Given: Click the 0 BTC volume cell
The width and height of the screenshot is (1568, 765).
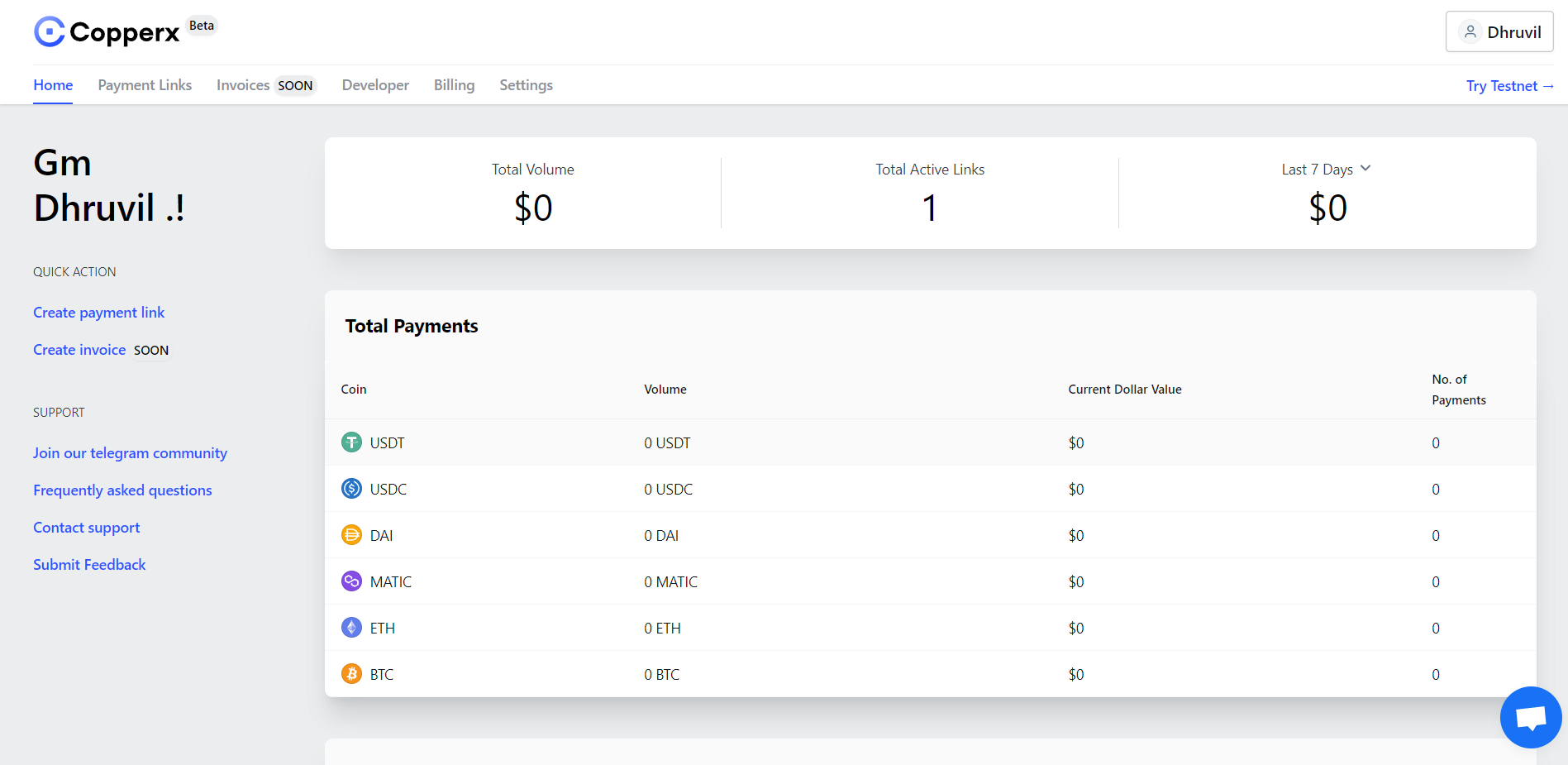Looking at the screenshot, I should click(662, 675).
